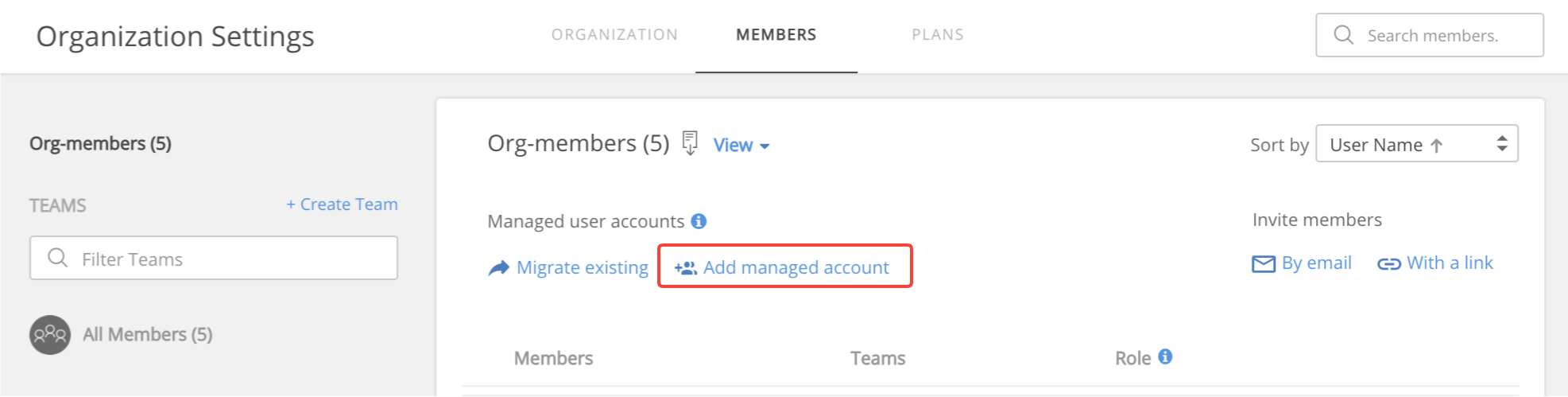Screen dimensions: 1568x397
Task: Click the All Members group avatar icon
Action: pos(50,334)
